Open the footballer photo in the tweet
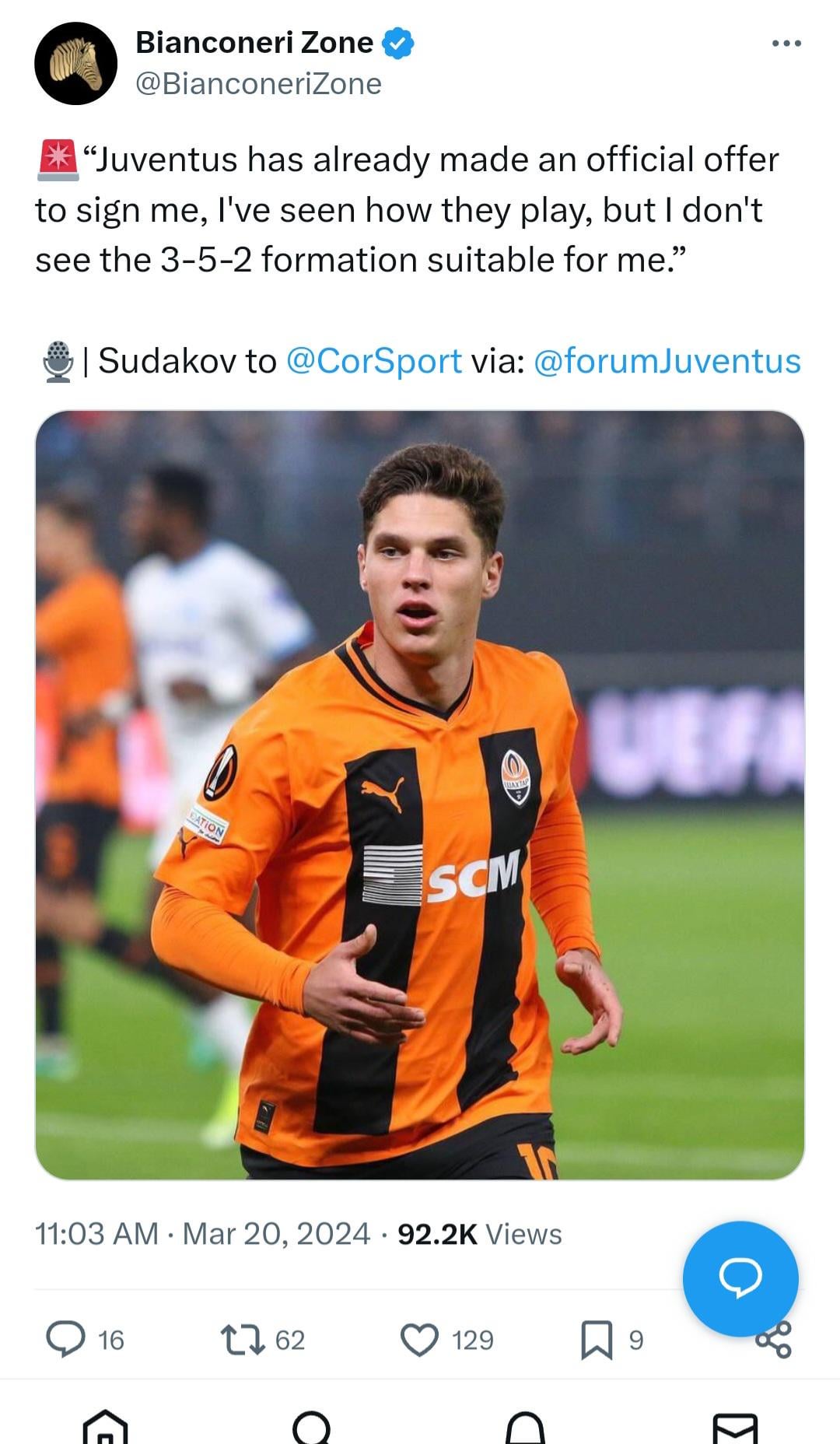This screenshot has width=840, height=1444. (x=420, y=794)
